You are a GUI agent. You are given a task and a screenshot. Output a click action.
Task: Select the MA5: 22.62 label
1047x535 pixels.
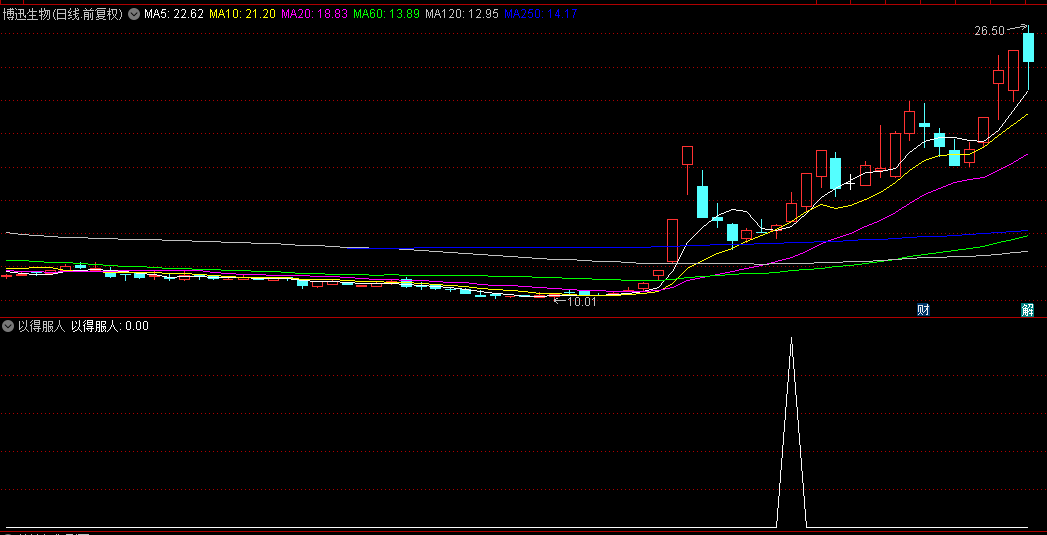pos(174,13)
